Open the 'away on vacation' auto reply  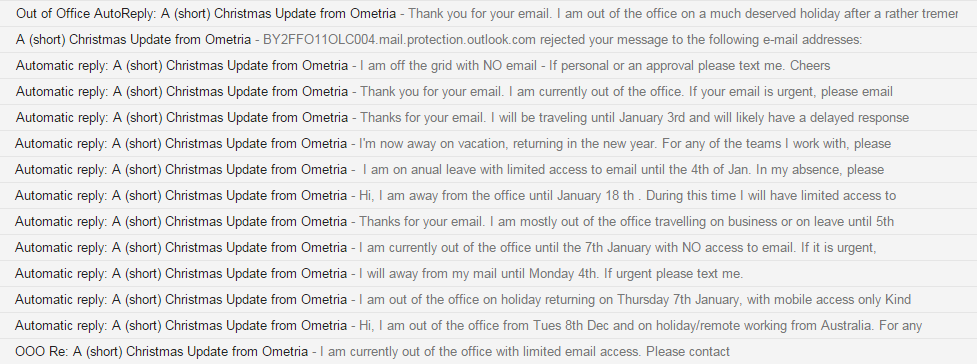pyautogui.click(x=488, y=143)
